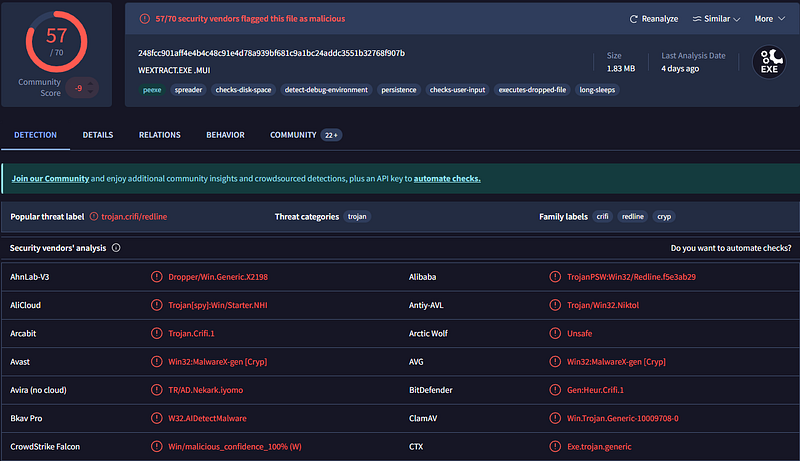Click the EXE file type icon
The height and width of the screenshot is (461, 800).
point(769,62)
